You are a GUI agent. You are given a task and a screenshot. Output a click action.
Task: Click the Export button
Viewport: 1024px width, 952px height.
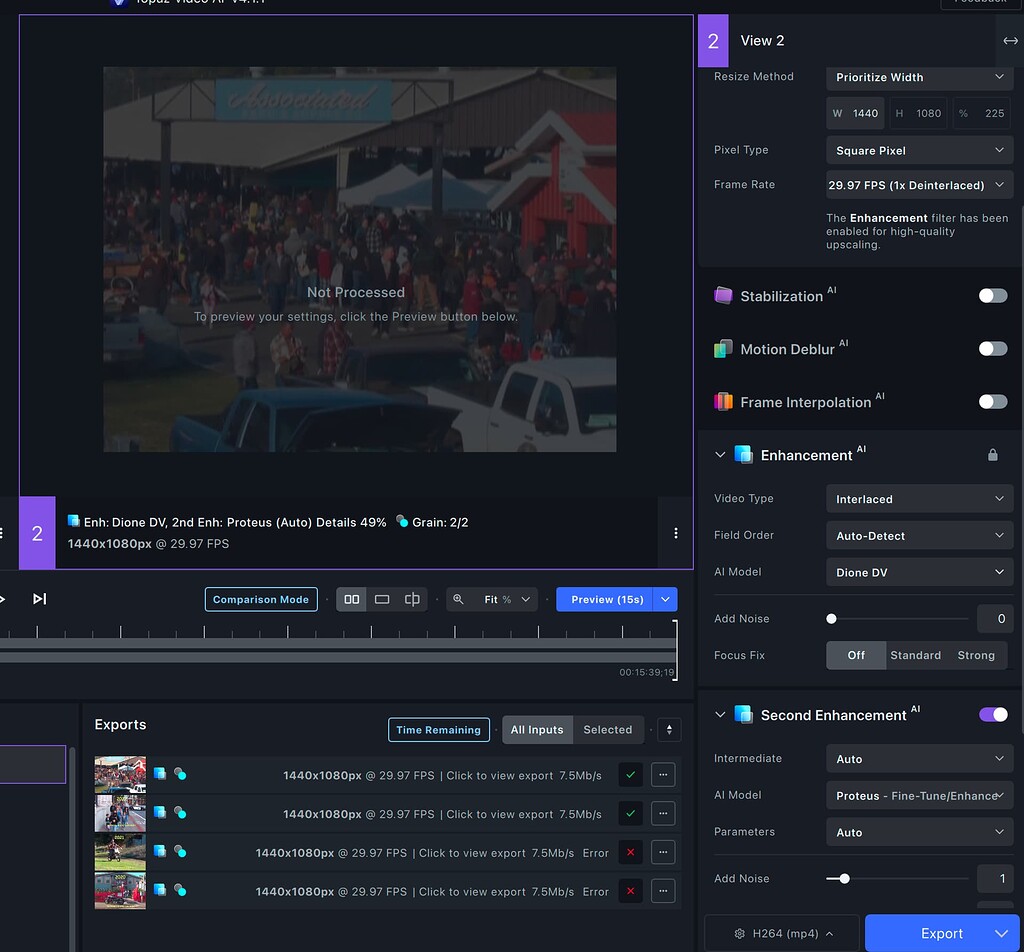934,932
